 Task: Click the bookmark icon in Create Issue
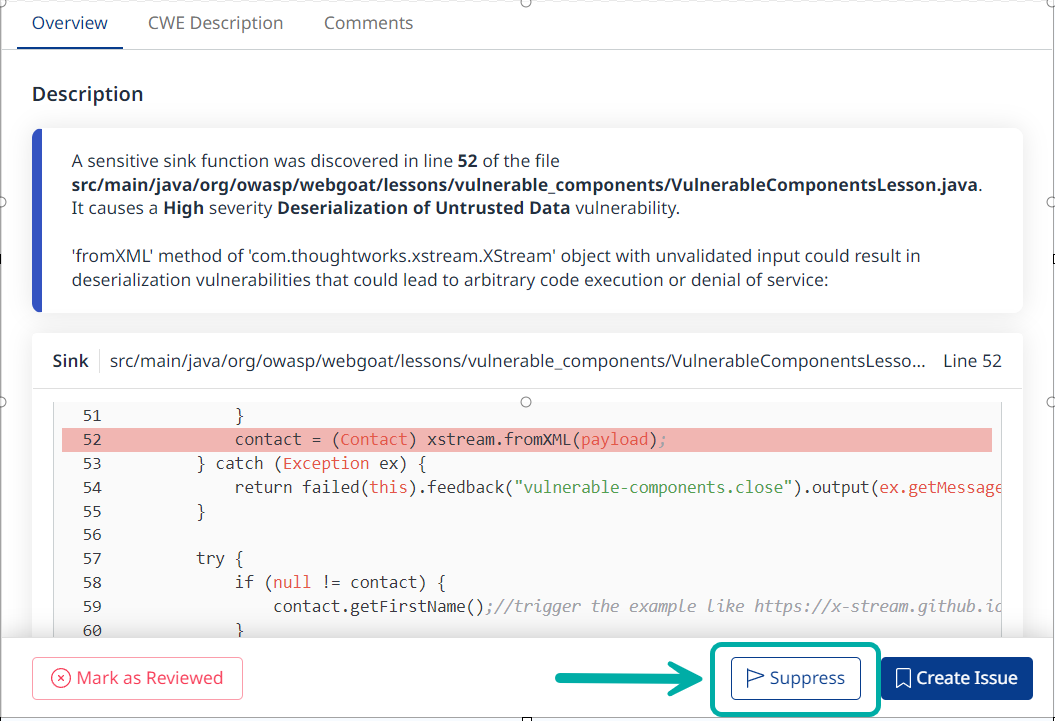(x=903, y=678)
